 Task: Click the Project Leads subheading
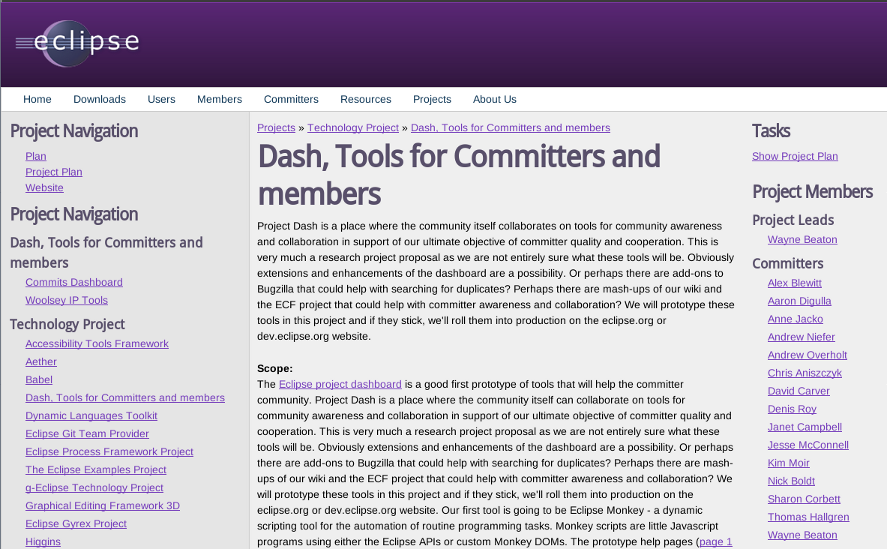[x=793, y=220]
